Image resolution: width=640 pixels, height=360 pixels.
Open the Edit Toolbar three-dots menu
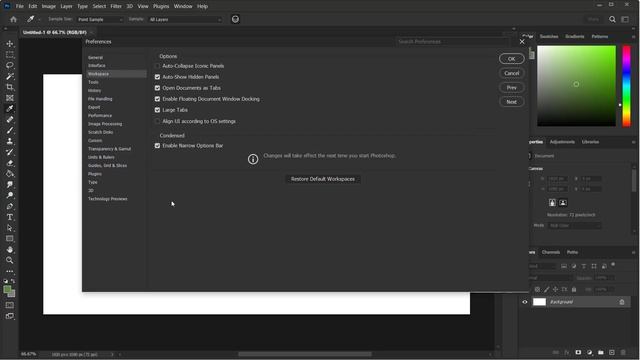[10, 271]
